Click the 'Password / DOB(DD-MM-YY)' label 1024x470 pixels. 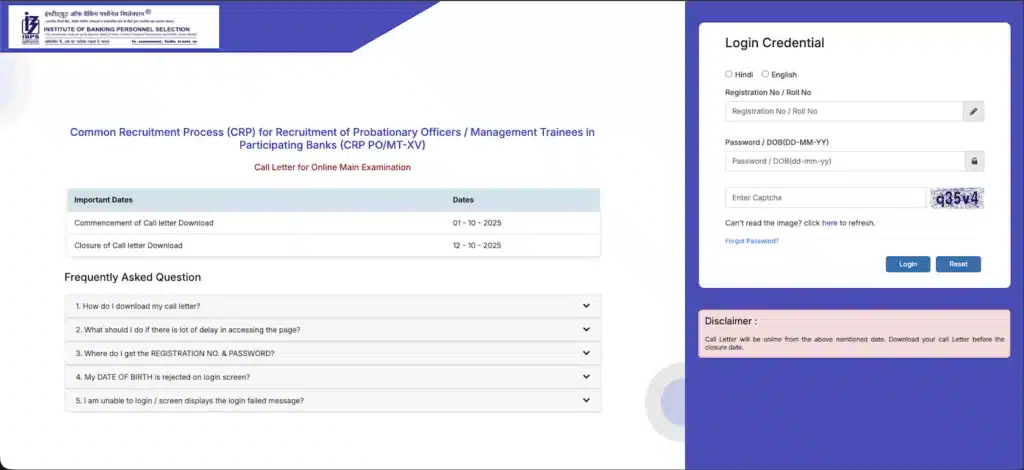pos(776,142)
